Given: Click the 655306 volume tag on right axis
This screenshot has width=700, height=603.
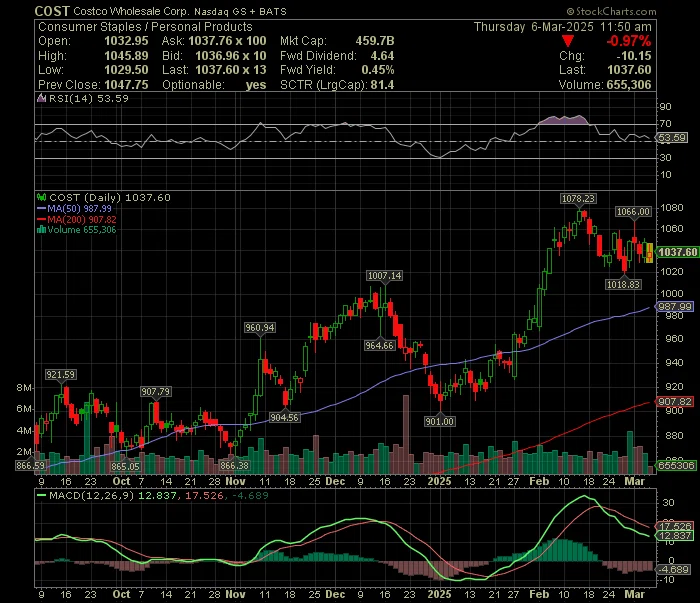Looking at the screenshot, I should [x=677, y=466].
